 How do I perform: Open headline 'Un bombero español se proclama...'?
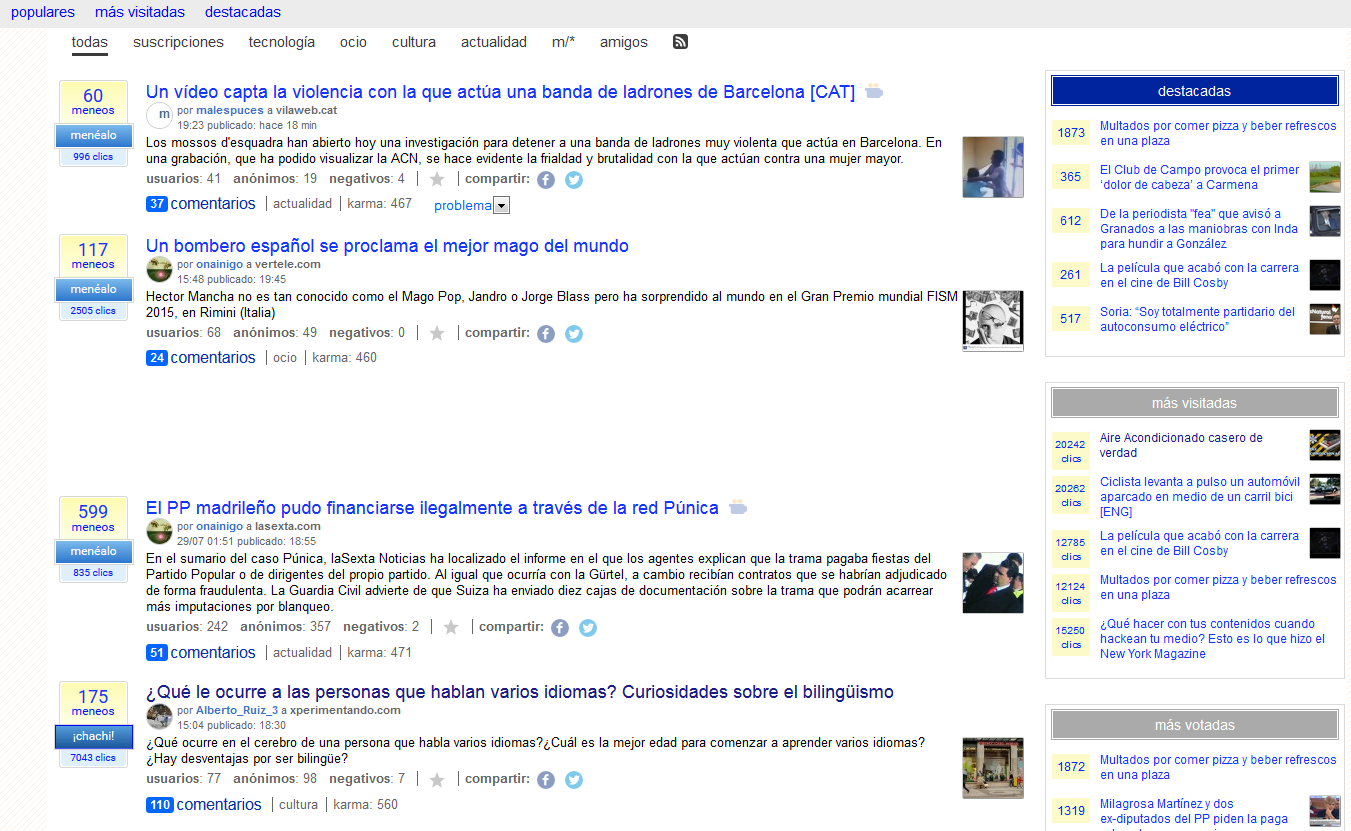[387, 246]
